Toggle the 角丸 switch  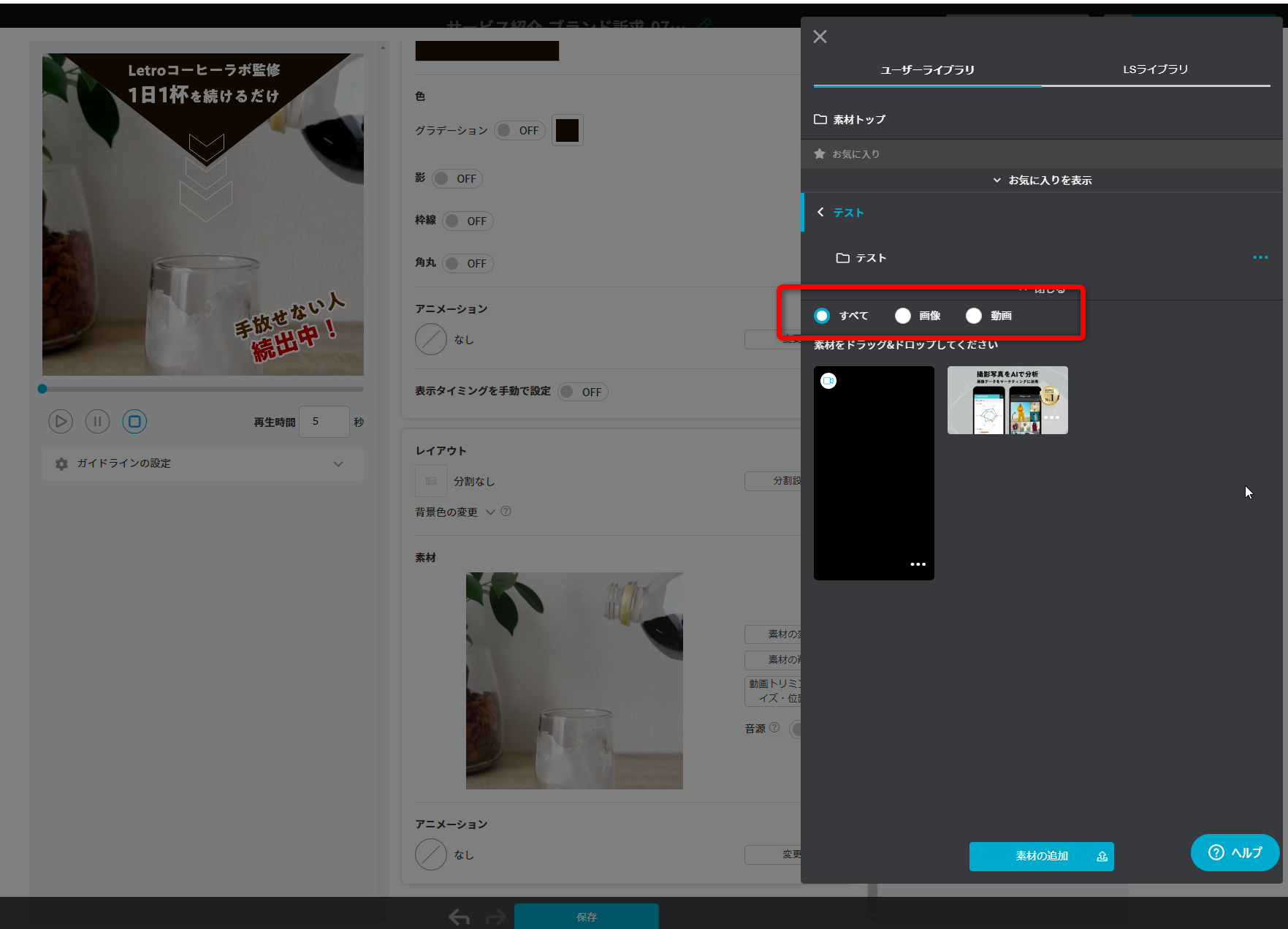coord(468,264)
